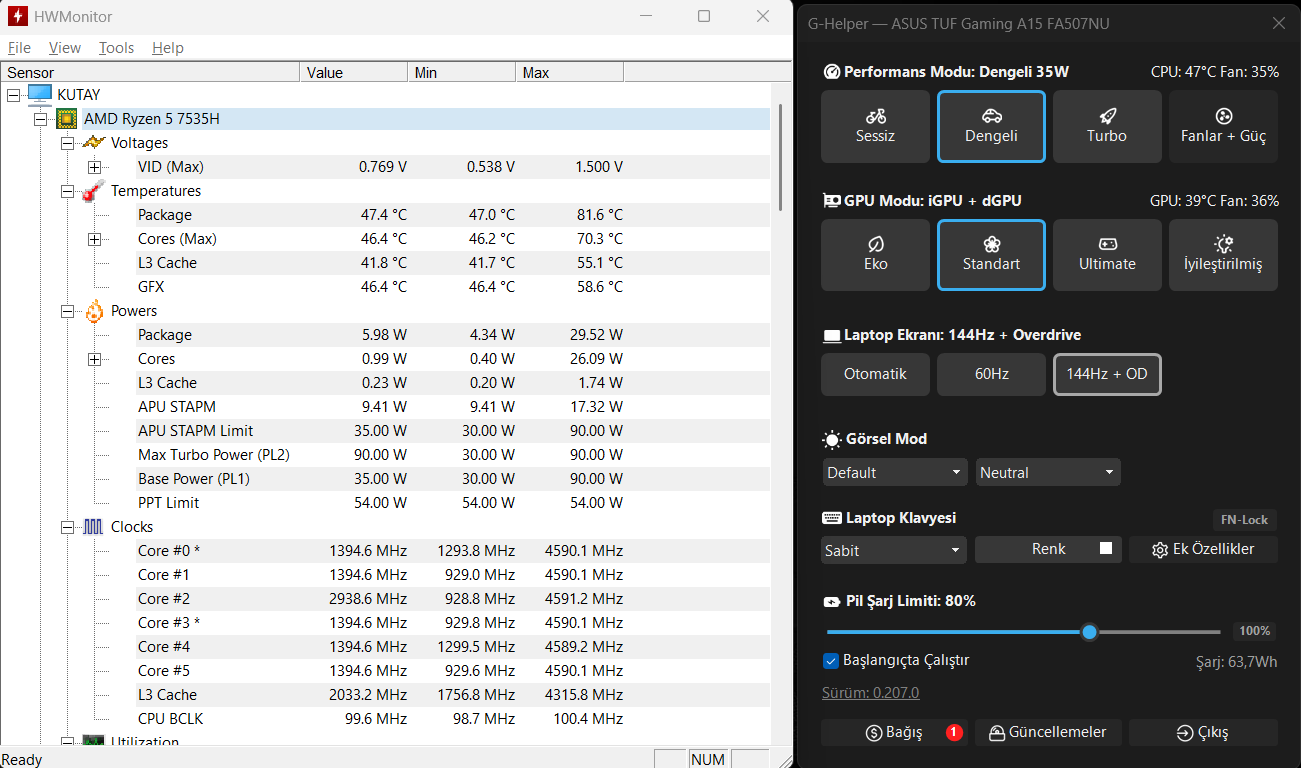This screenshot has height=768, width=1301.
Task: Click the AMD Ryzen CPU chip icon
Action: tap(67, 119)
